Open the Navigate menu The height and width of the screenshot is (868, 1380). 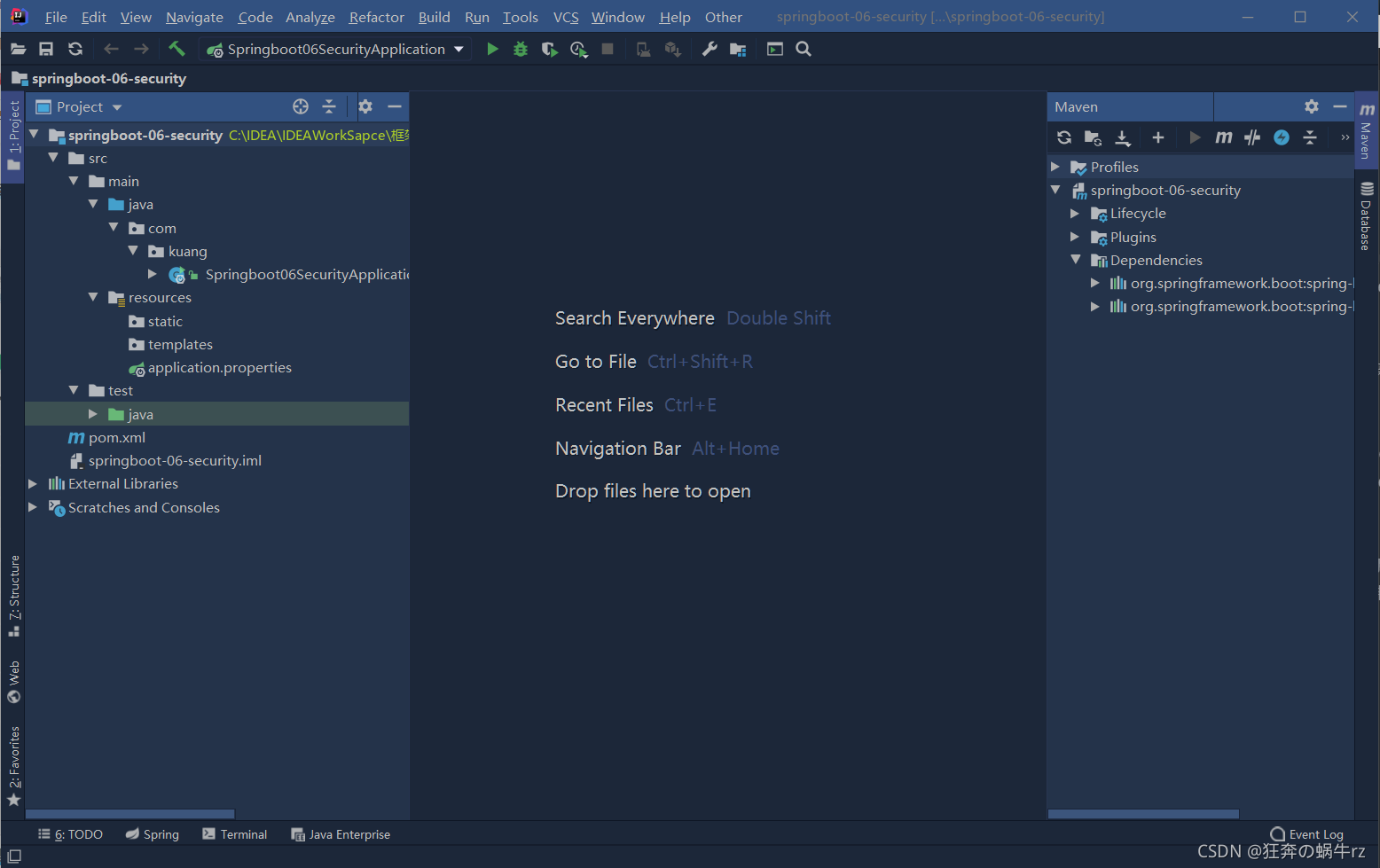pos(194,17)
